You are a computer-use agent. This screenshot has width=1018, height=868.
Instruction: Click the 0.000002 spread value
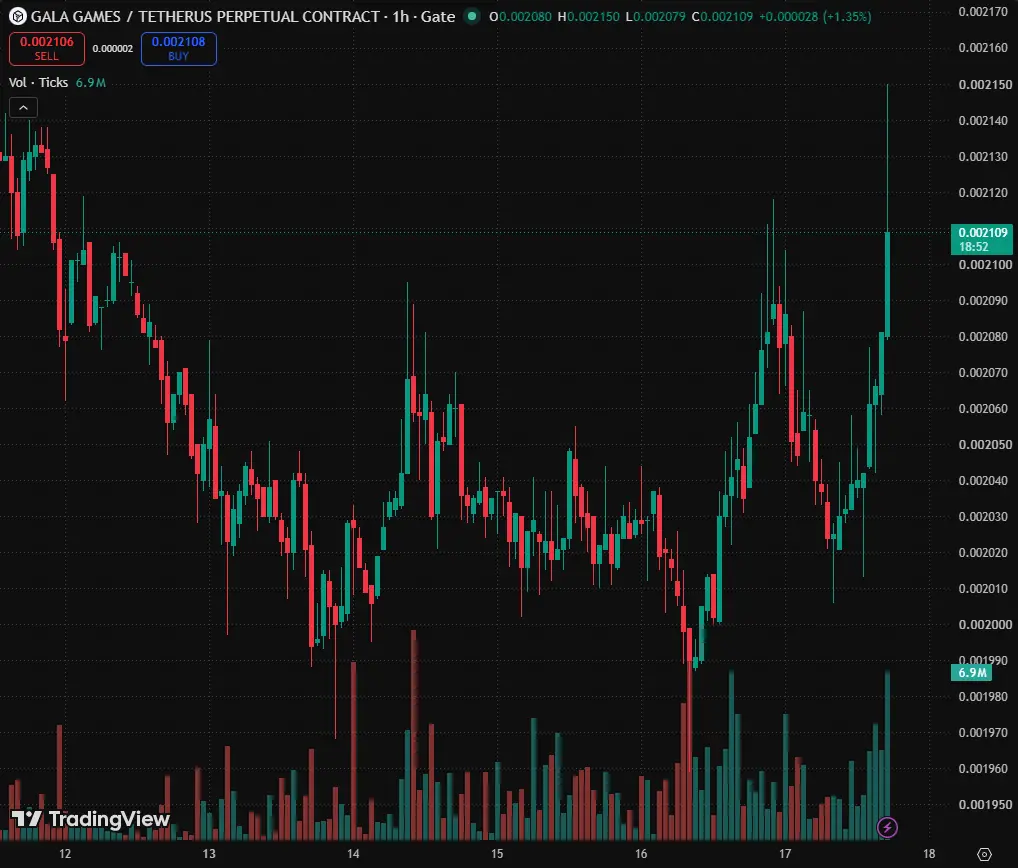[x=112, y=49]
